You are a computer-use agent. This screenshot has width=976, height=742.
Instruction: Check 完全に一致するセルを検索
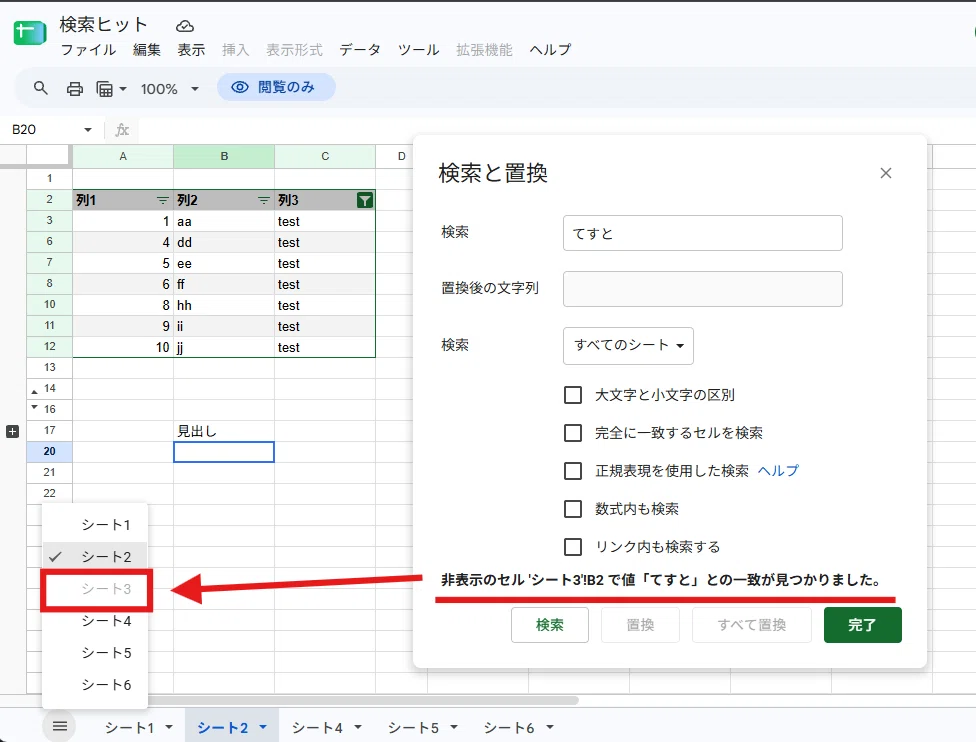tap(573, 433)
